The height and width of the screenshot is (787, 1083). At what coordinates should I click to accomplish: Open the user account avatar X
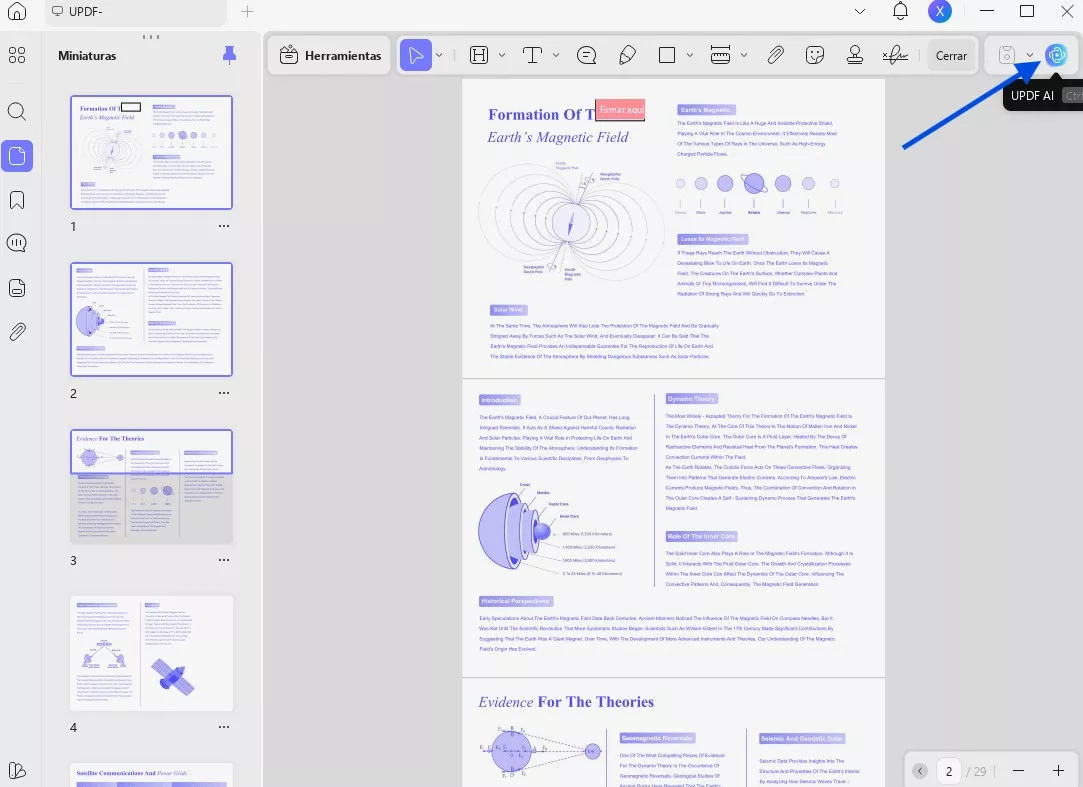[x=939, y=11]
